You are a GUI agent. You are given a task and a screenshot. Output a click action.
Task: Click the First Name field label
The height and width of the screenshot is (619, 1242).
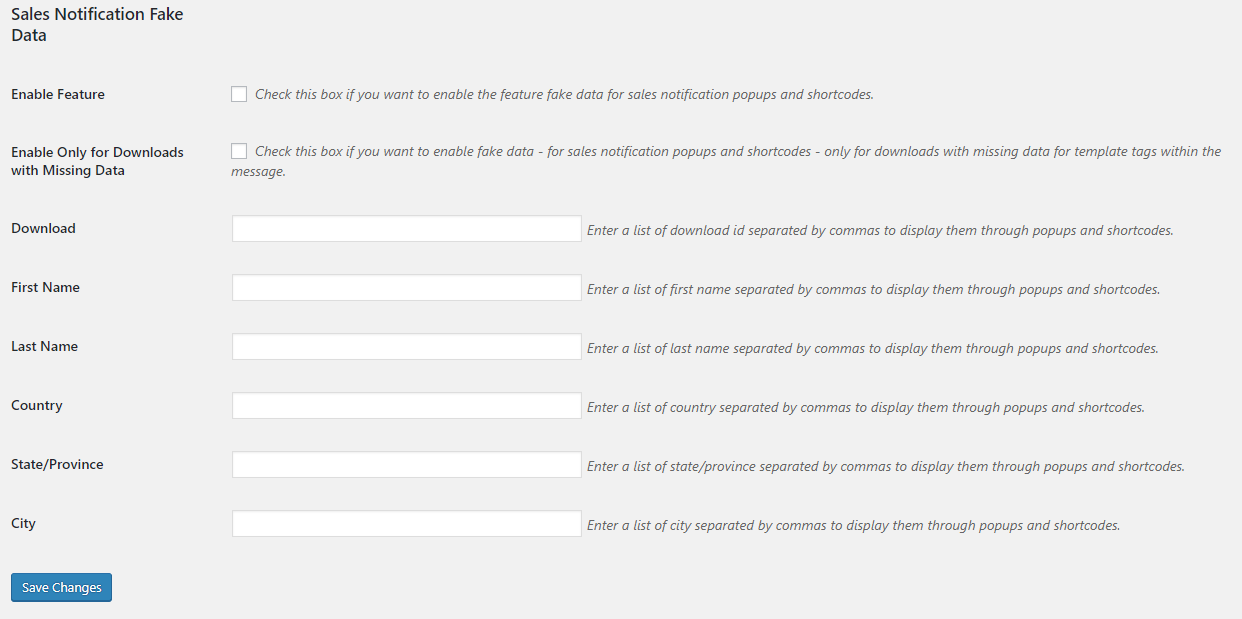click(x=45, y=287)
